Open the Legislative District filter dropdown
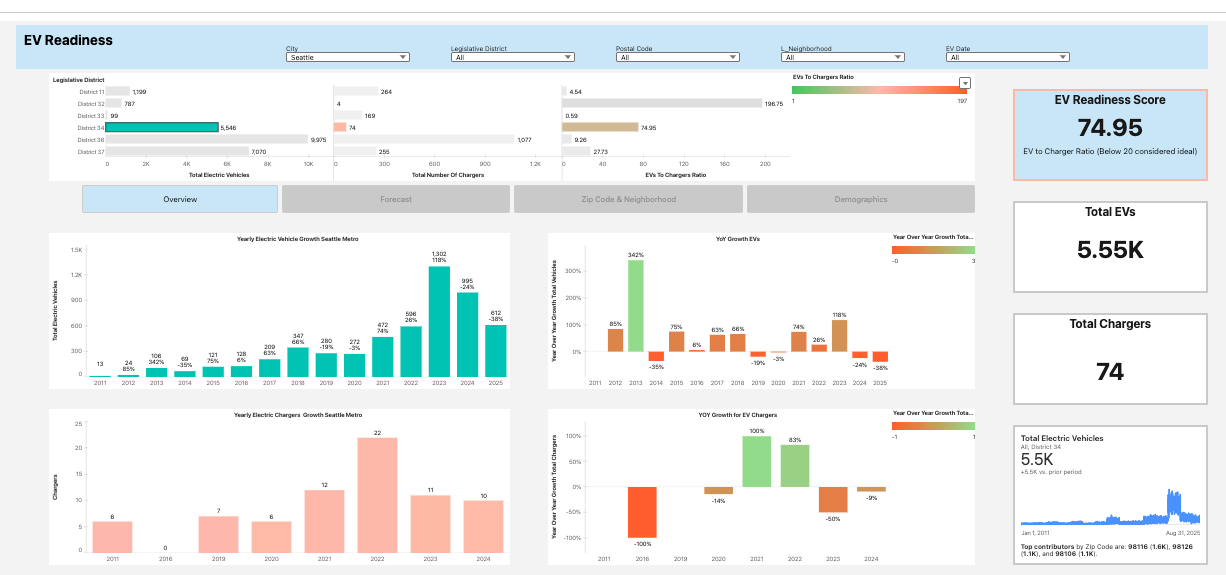1226x575 pixels. tap(512, 57)
